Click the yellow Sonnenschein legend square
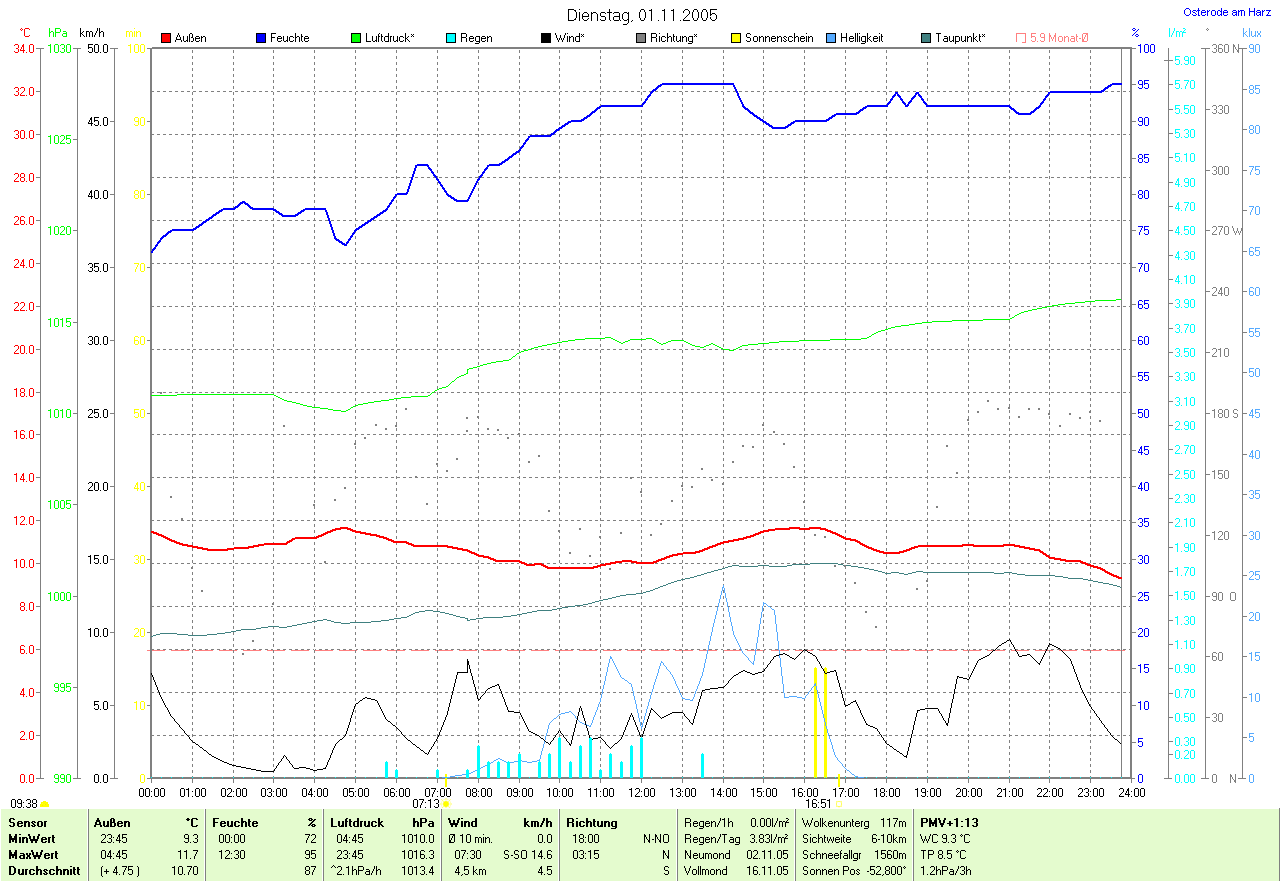This screenshot has height=881, width=1280. [736, 38]
